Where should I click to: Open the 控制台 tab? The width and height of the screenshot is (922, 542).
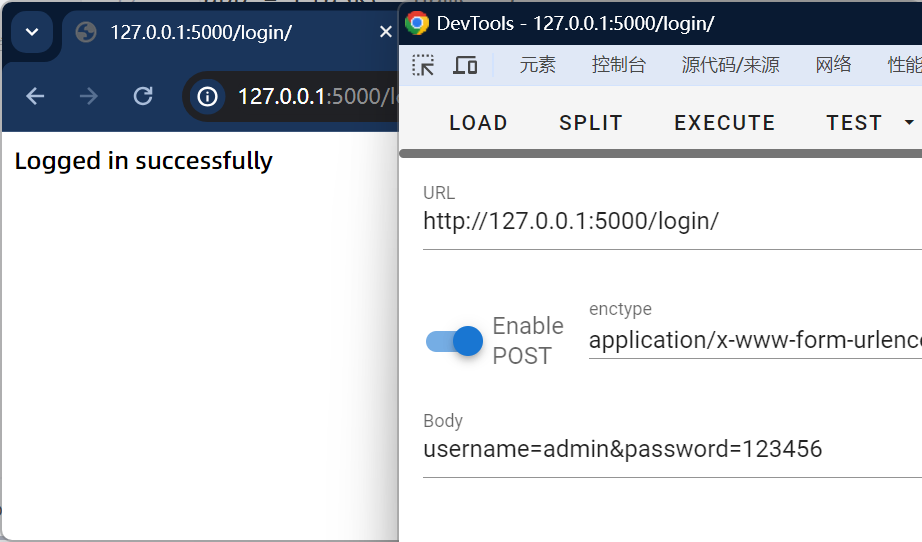click(618, 65)
